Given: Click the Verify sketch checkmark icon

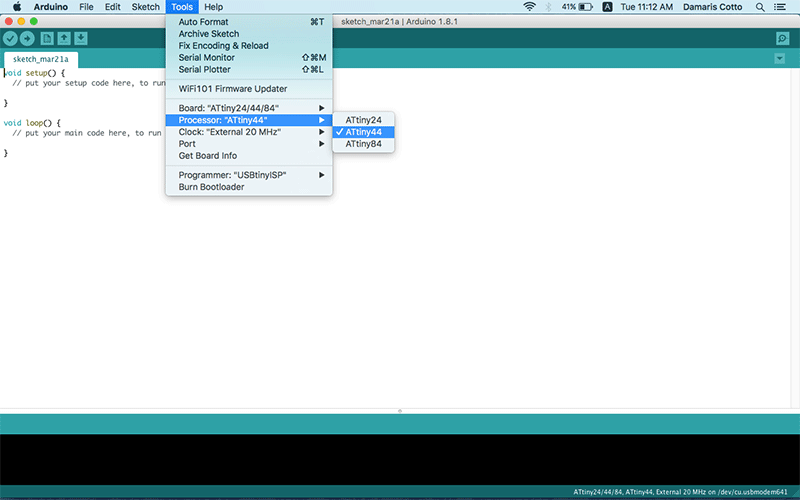Looking at the screenshot, I should (x=10, y=38).
